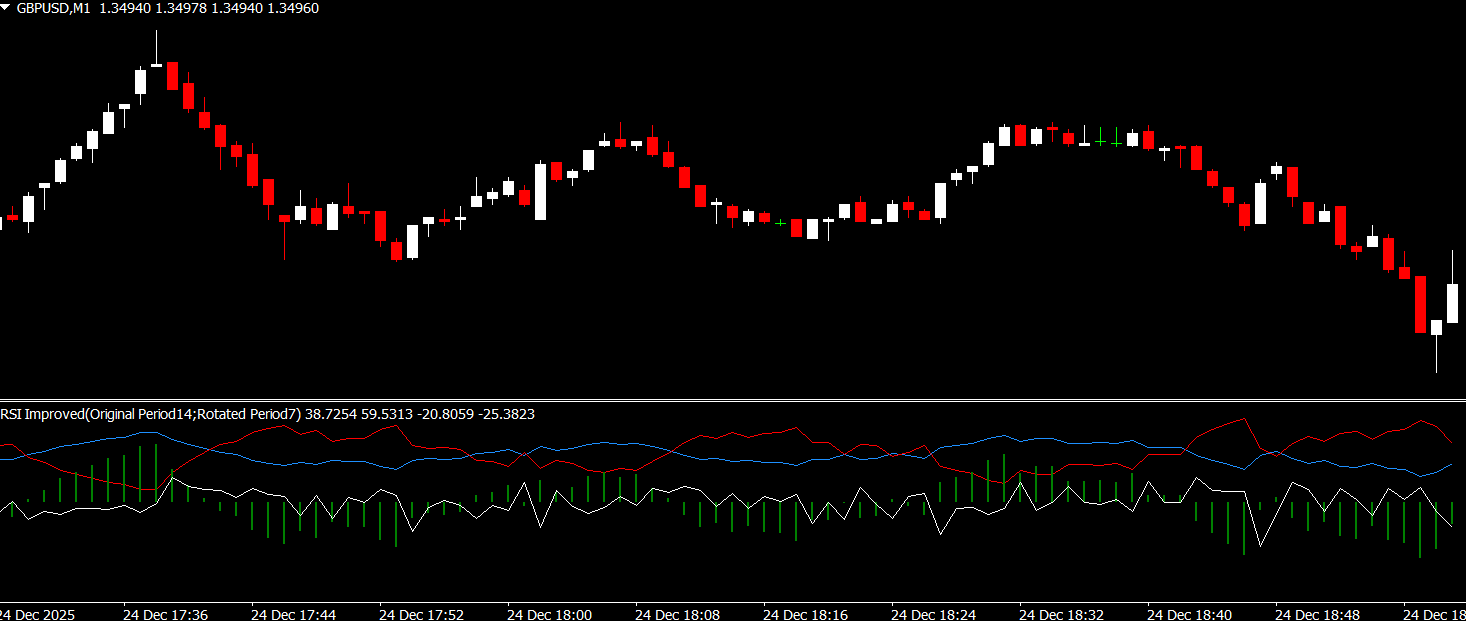
Task: Click the 24 Dec 18:24 time label
Action: point(933,614)
